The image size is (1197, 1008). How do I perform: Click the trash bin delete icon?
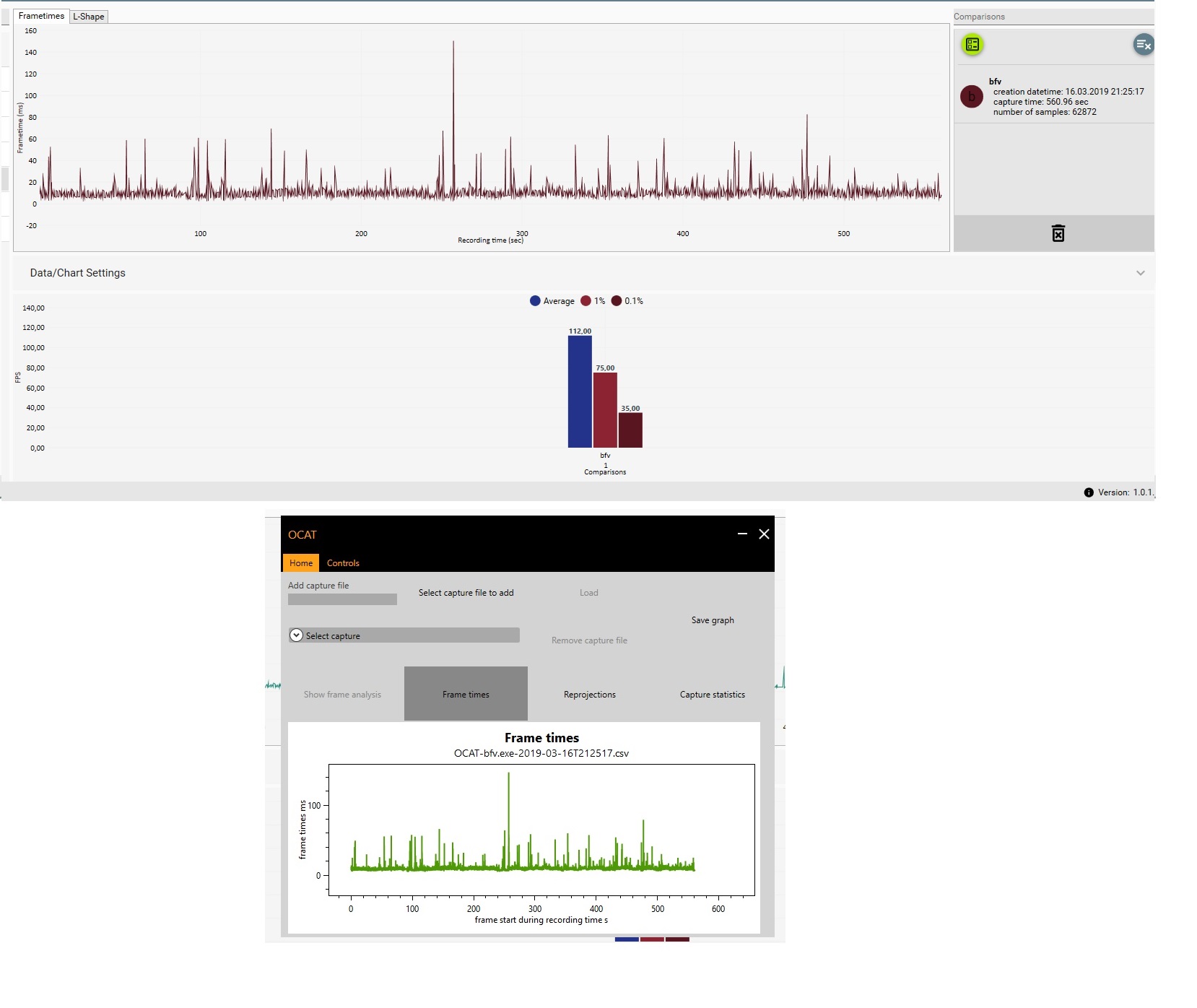(x=1058, y=233)
